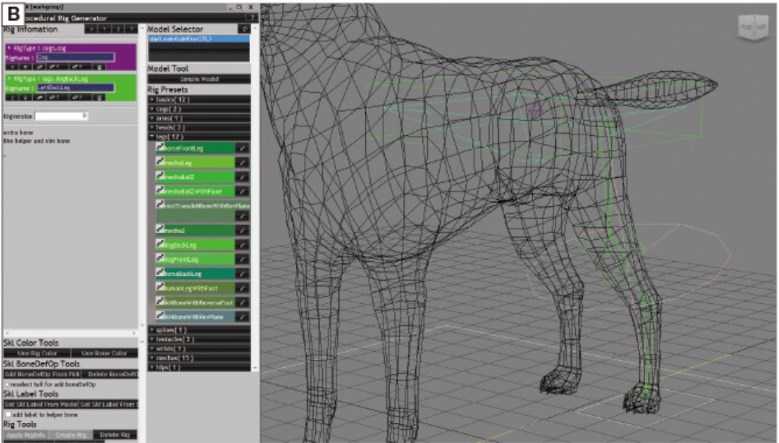Click the 'Use Bone Color' button

pos(104,353)
